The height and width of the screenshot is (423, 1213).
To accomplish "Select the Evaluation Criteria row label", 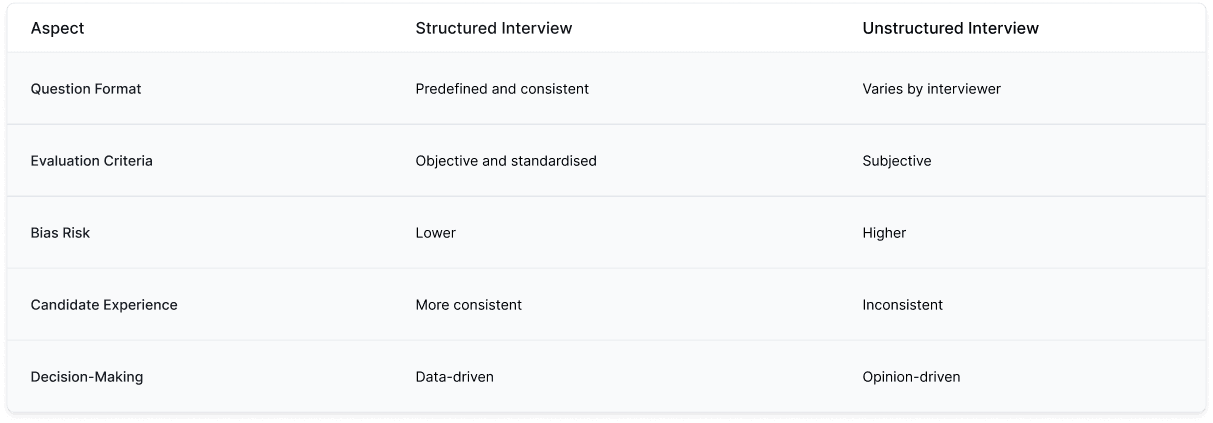I will click(91, 161).
